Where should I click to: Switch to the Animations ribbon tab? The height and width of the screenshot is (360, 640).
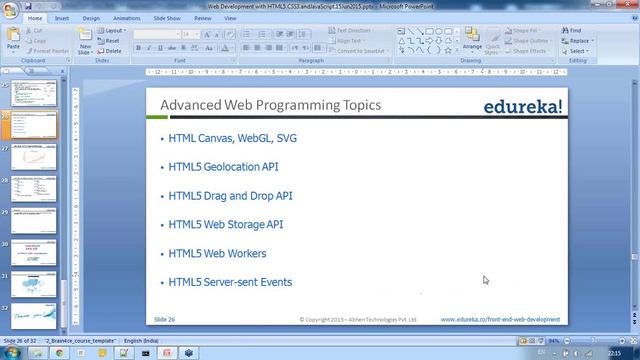(x=127, y=18)
